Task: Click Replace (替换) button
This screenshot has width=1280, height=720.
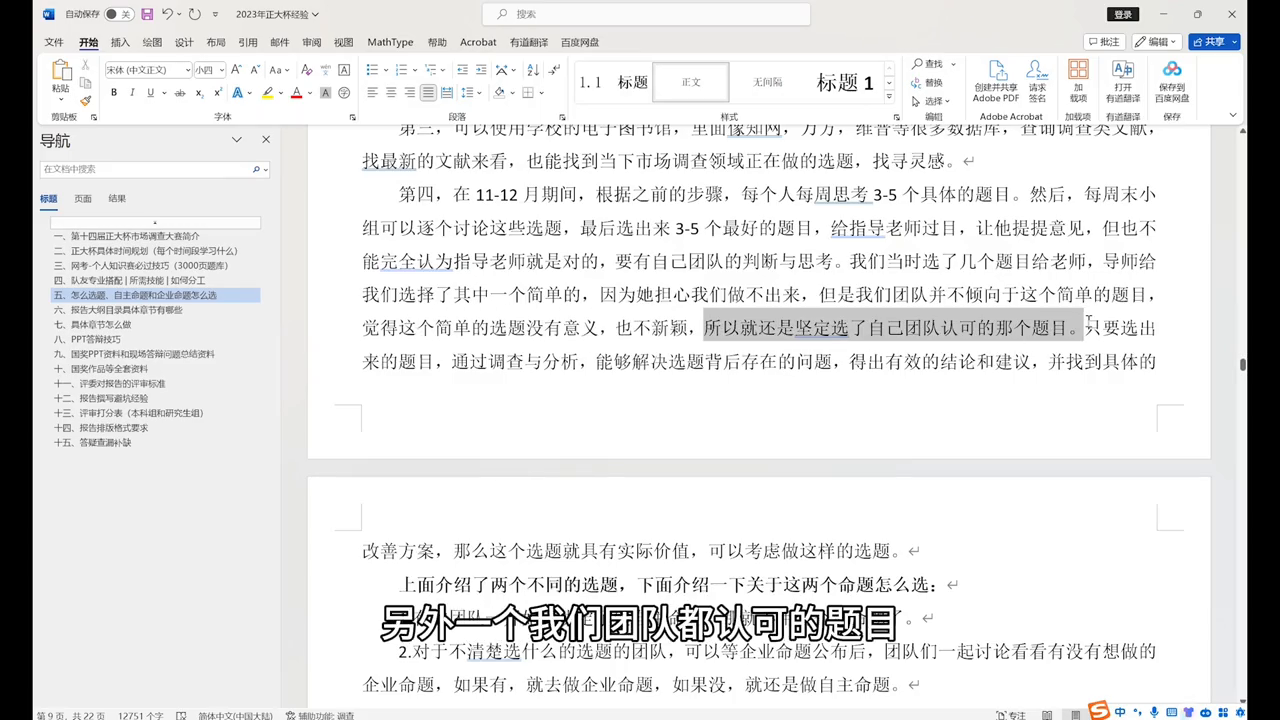Action: point(927,82)
